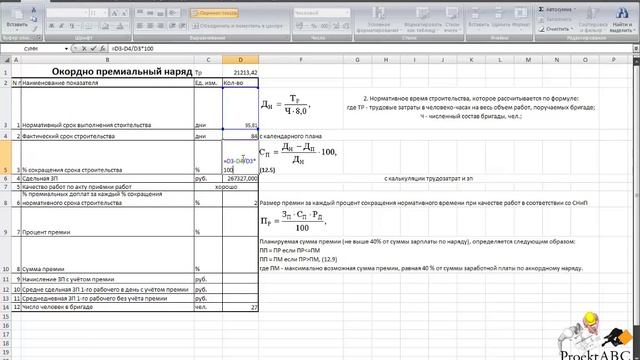Open Sort and Filter (Сортировка и фильтр)
This screenshot has width=640, height=360.
point(593,20)
